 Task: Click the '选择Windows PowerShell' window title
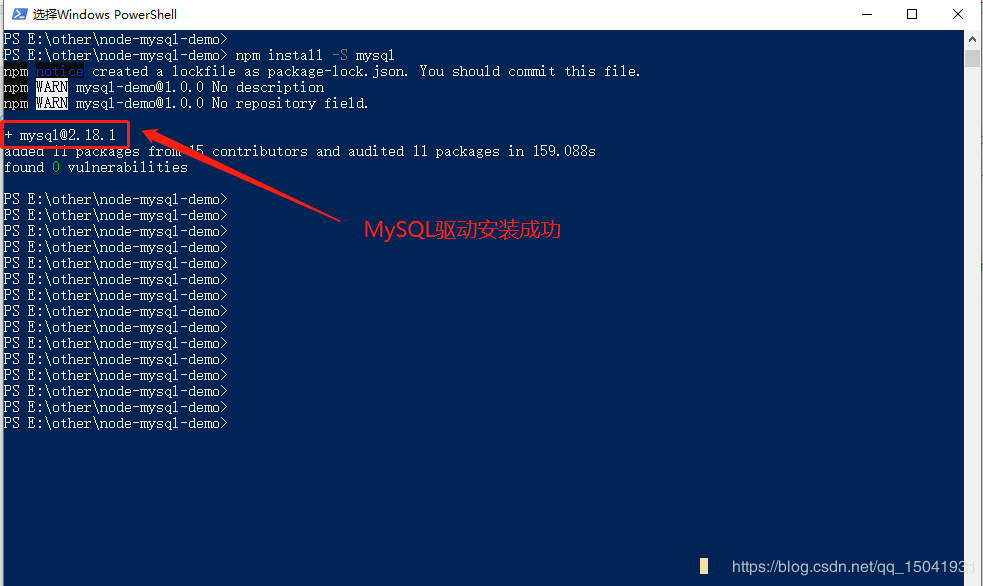coord(105,14)
